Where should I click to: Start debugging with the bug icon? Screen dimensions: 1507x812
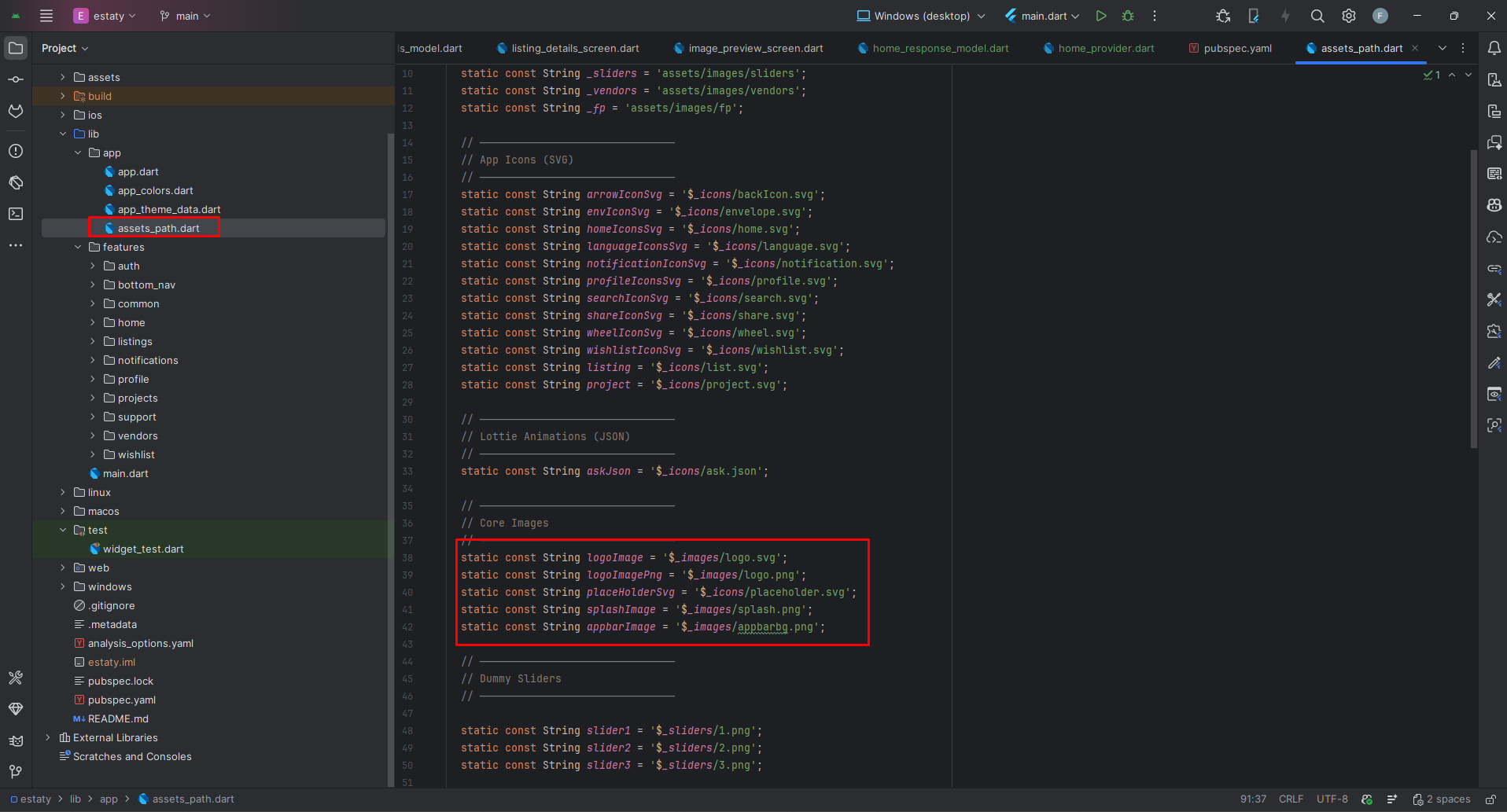click(1128, 16)
